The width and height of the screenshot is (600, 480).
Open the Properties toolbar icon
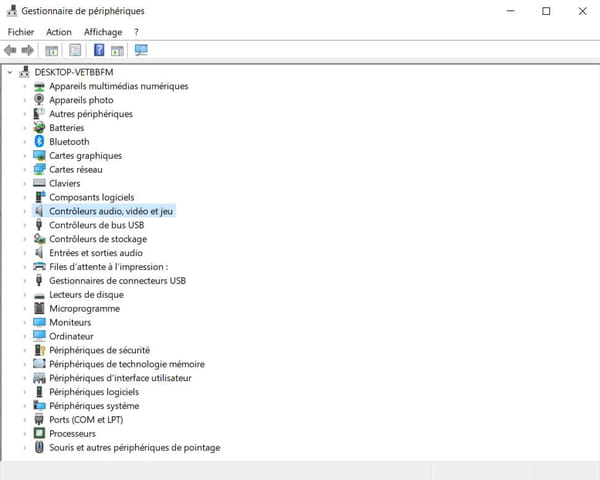point(75,50)
